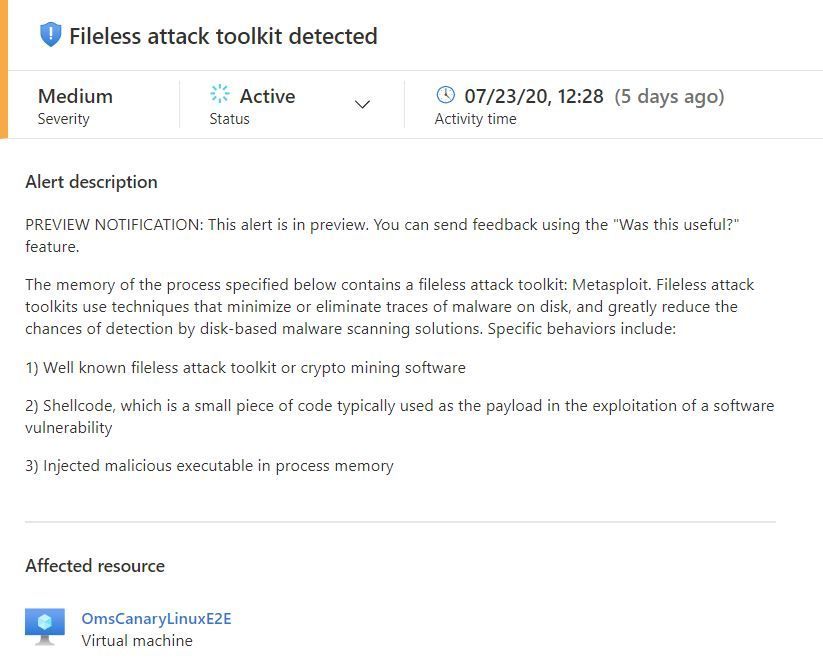
Task: Click the 'Well known fileless attack toolkit' item
Action: pyautogui.click(x=245, y=367)
